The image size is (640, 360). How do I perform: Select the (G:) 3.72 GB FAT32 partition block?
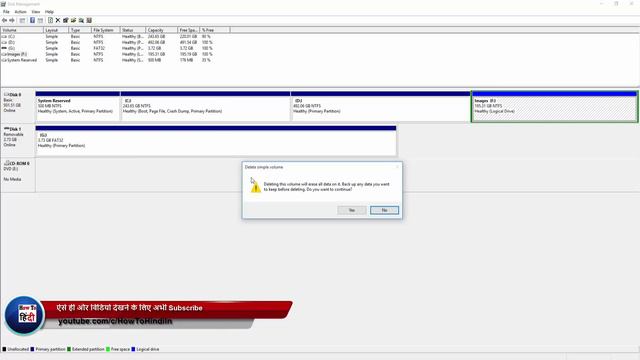(x=216, y=141)
